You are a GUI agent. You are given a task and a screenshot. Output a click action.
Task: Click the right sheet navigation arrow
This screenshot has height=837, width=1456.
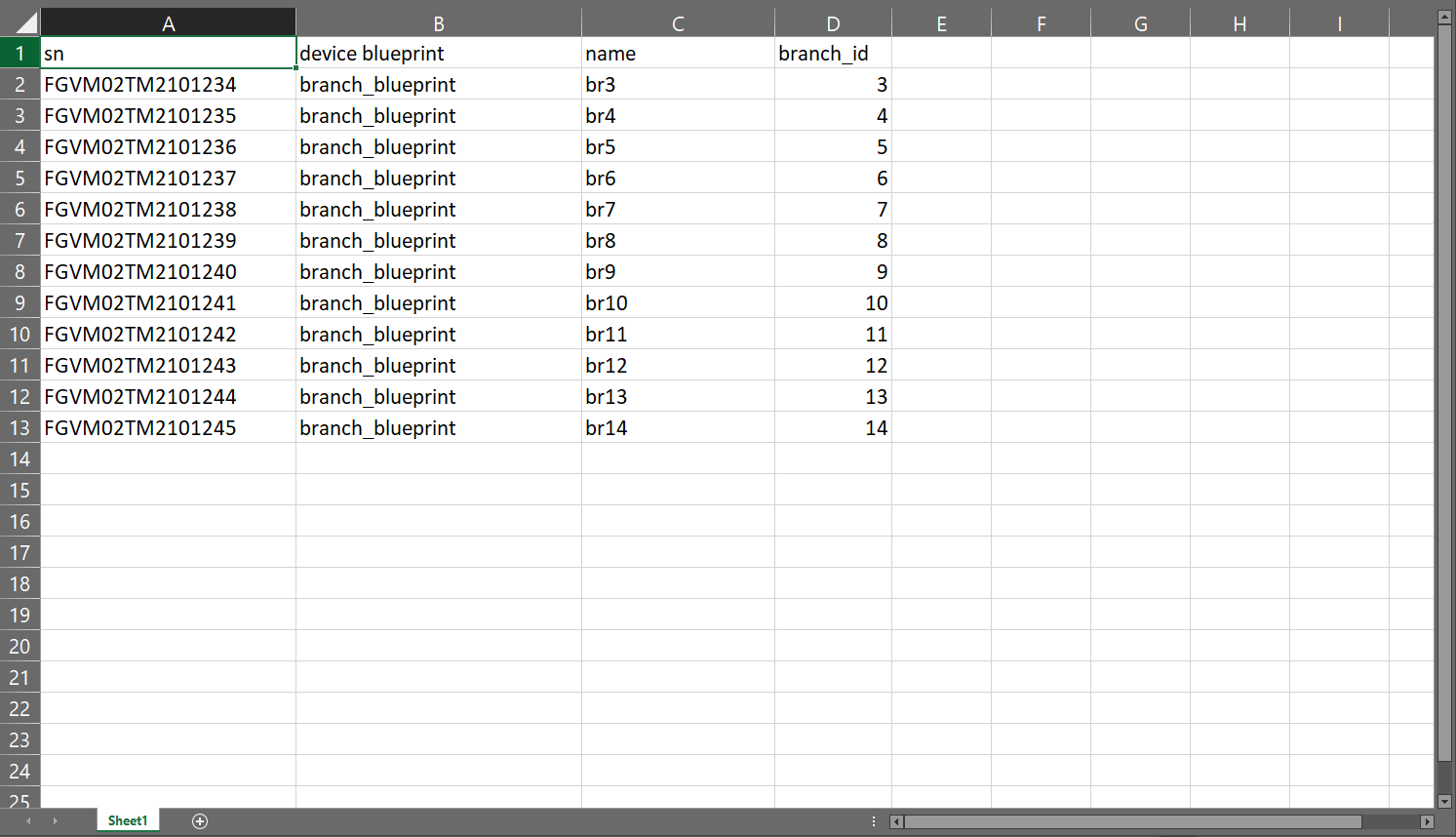55,820
